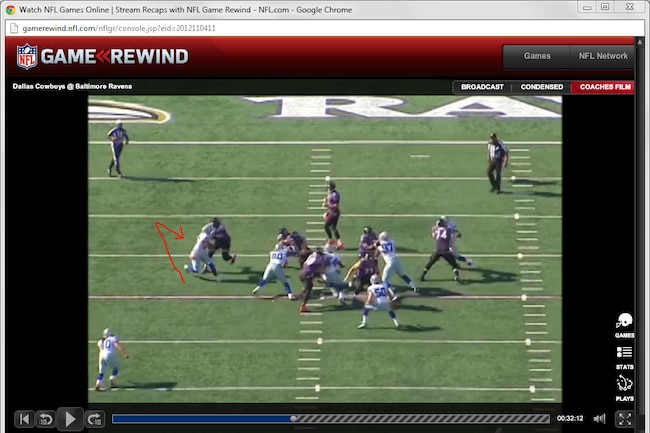Click the page scrollbar up arrow

tap(640, 41)
